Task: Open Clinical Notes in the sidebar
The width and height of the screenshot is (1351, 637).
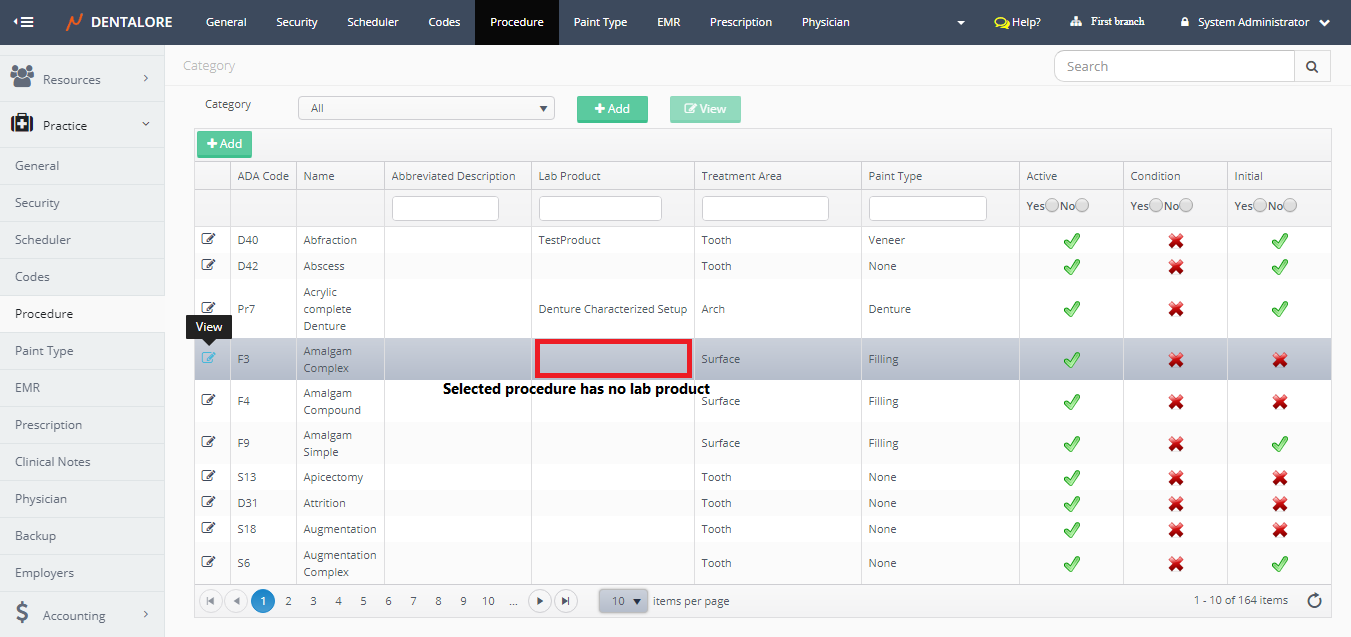Action: (52, 462)
